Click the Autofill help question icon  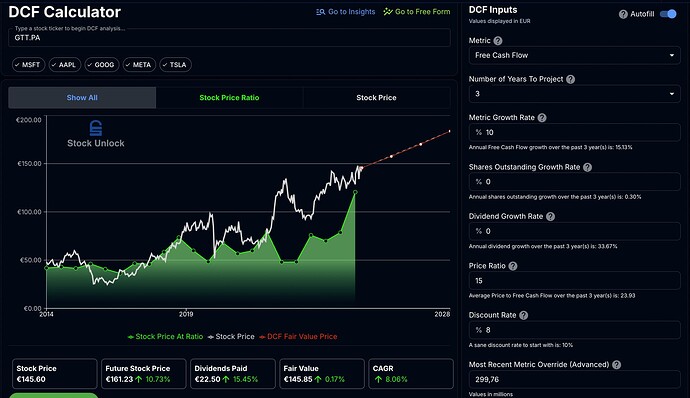623,14
